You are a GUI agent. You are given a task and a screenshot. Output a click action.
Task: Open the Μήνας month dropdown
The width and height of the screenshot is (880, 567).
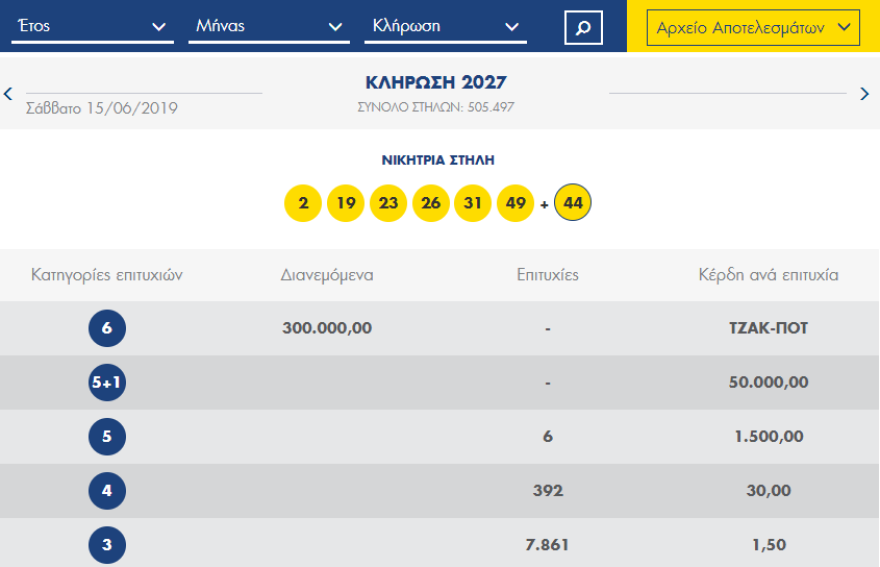pyautogui.click(x=267, y=27)
